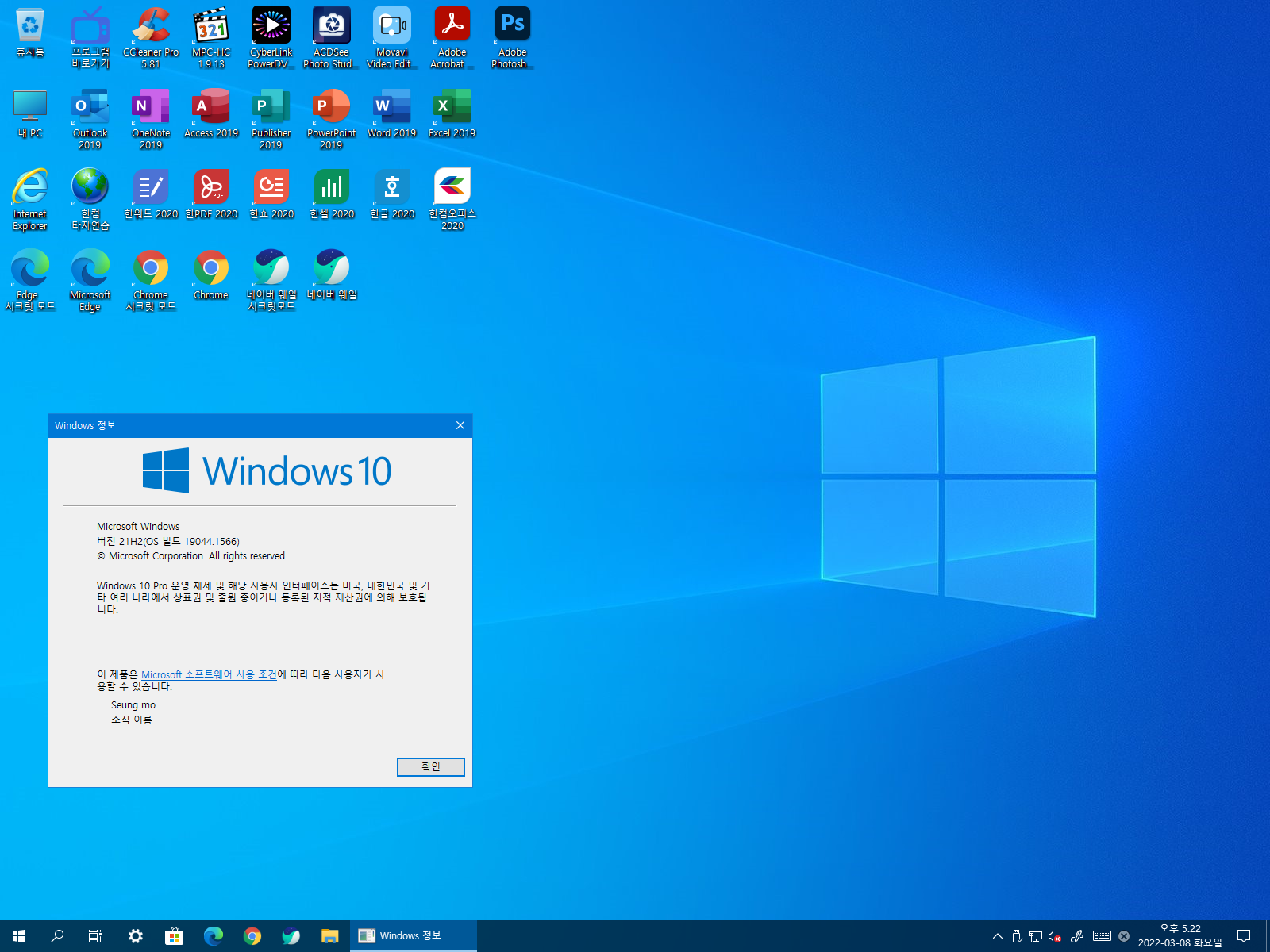Open Publisher 2019 desktop icon
1270x952 pixels.
point(271,118)
